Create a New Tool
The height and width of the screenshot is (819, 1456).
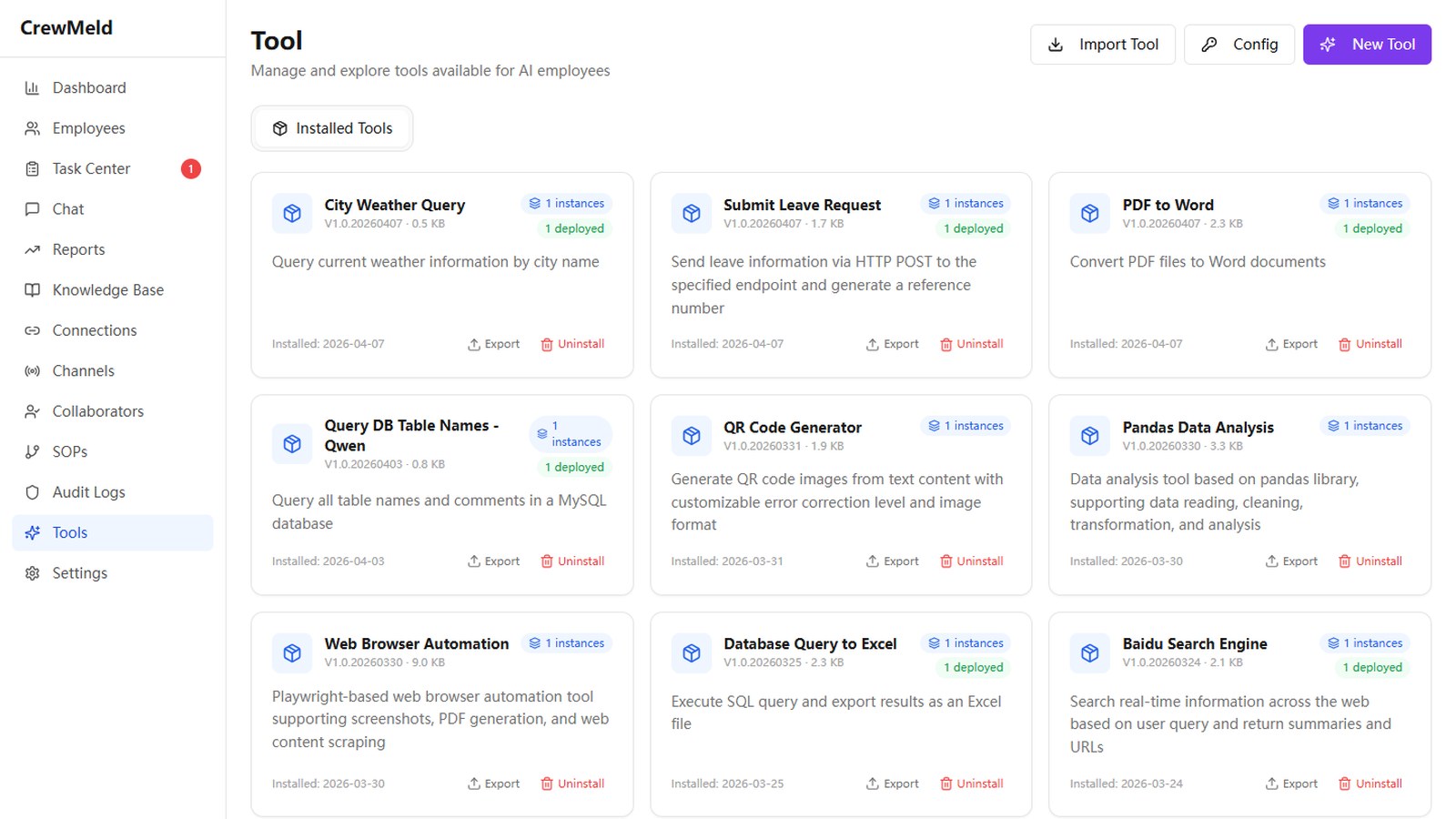pyautogui.click(x=1367, y=45)
